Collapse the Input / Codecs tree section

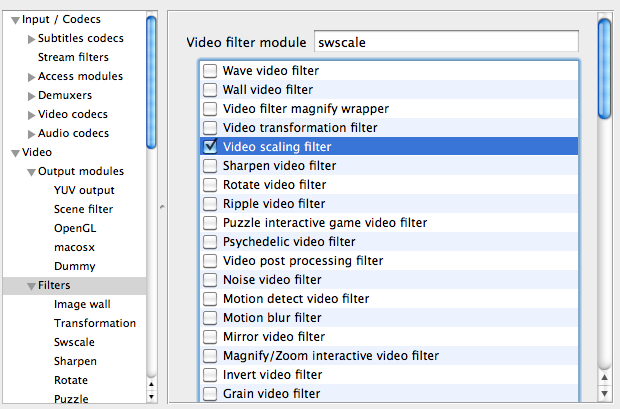(15, 20)
